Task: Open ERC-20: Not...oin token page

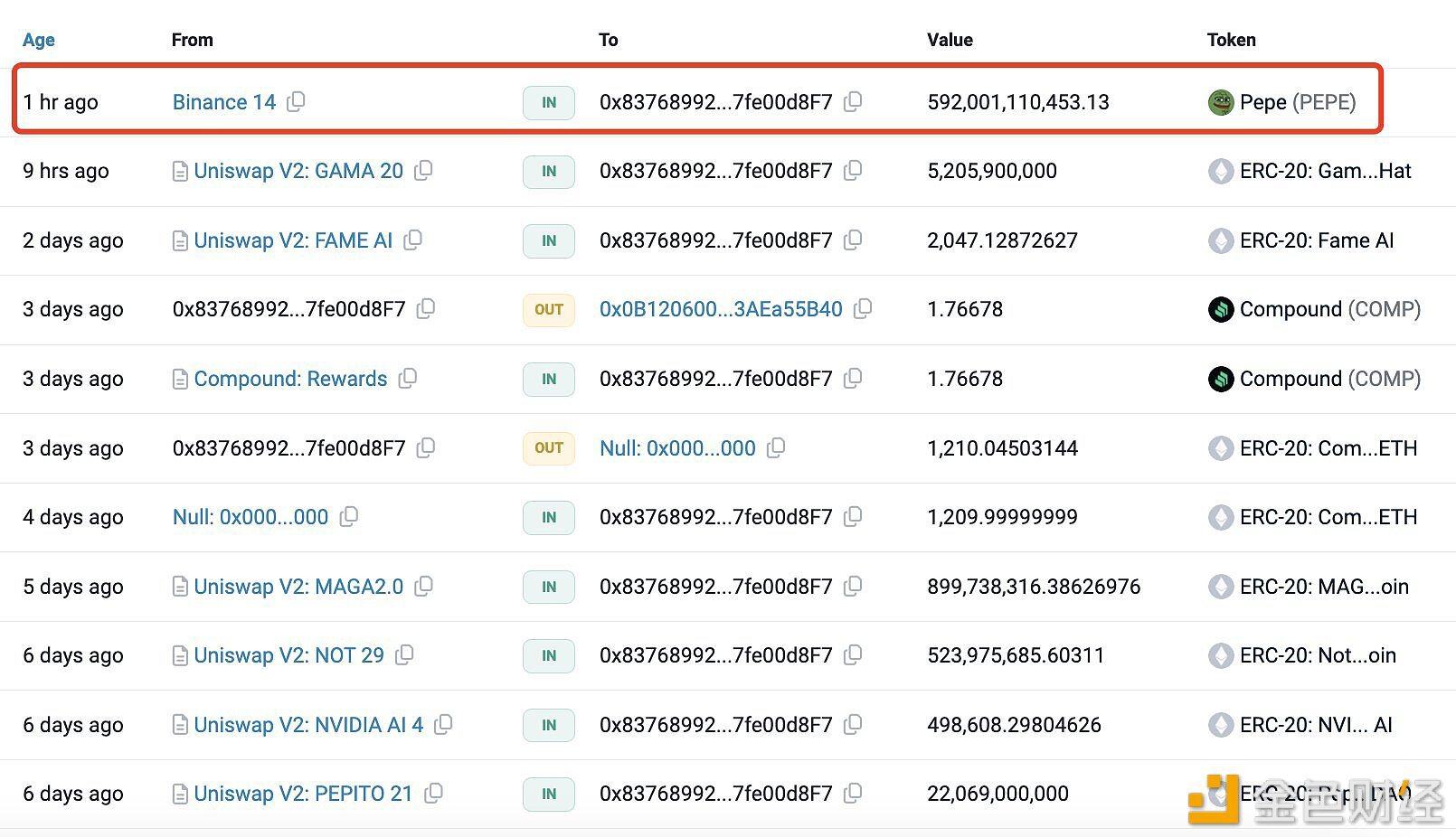Action: pos(1318,655)
